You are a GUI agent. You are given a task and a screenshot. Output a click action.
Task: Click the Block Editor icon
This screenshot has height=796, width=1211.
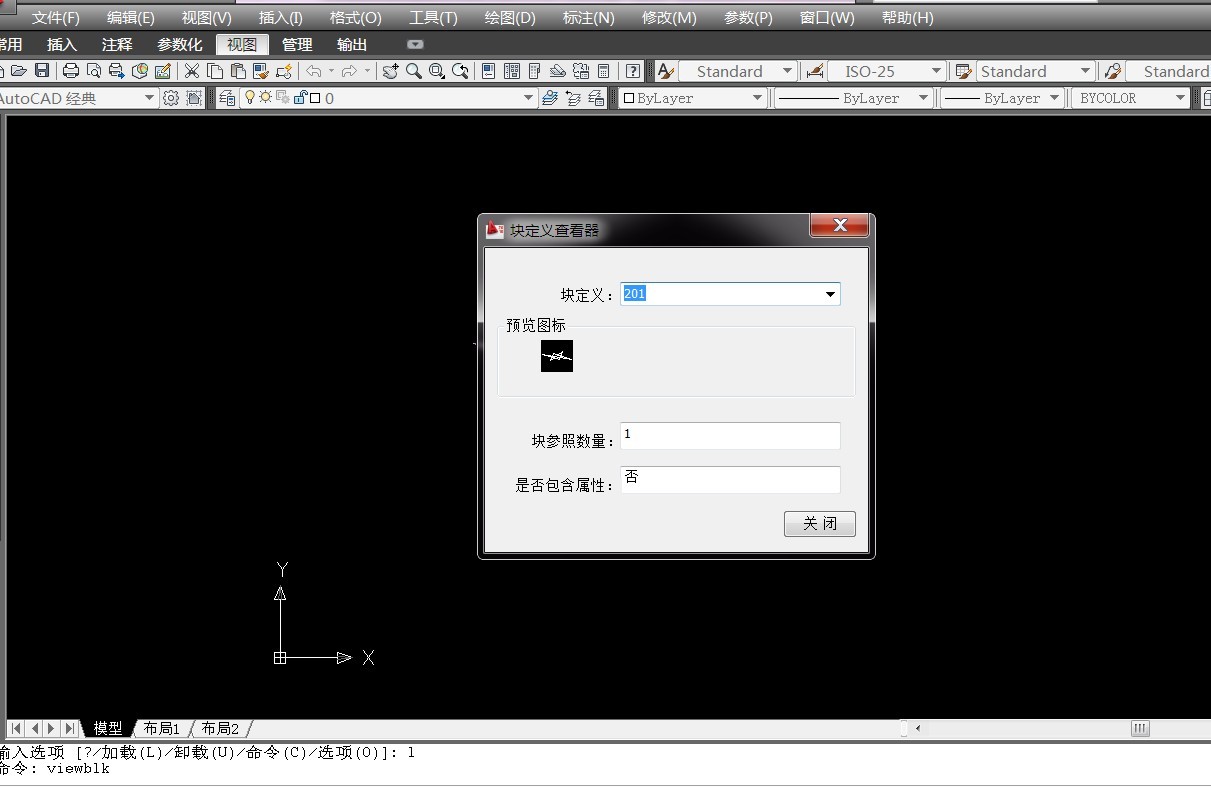point(284,71)
